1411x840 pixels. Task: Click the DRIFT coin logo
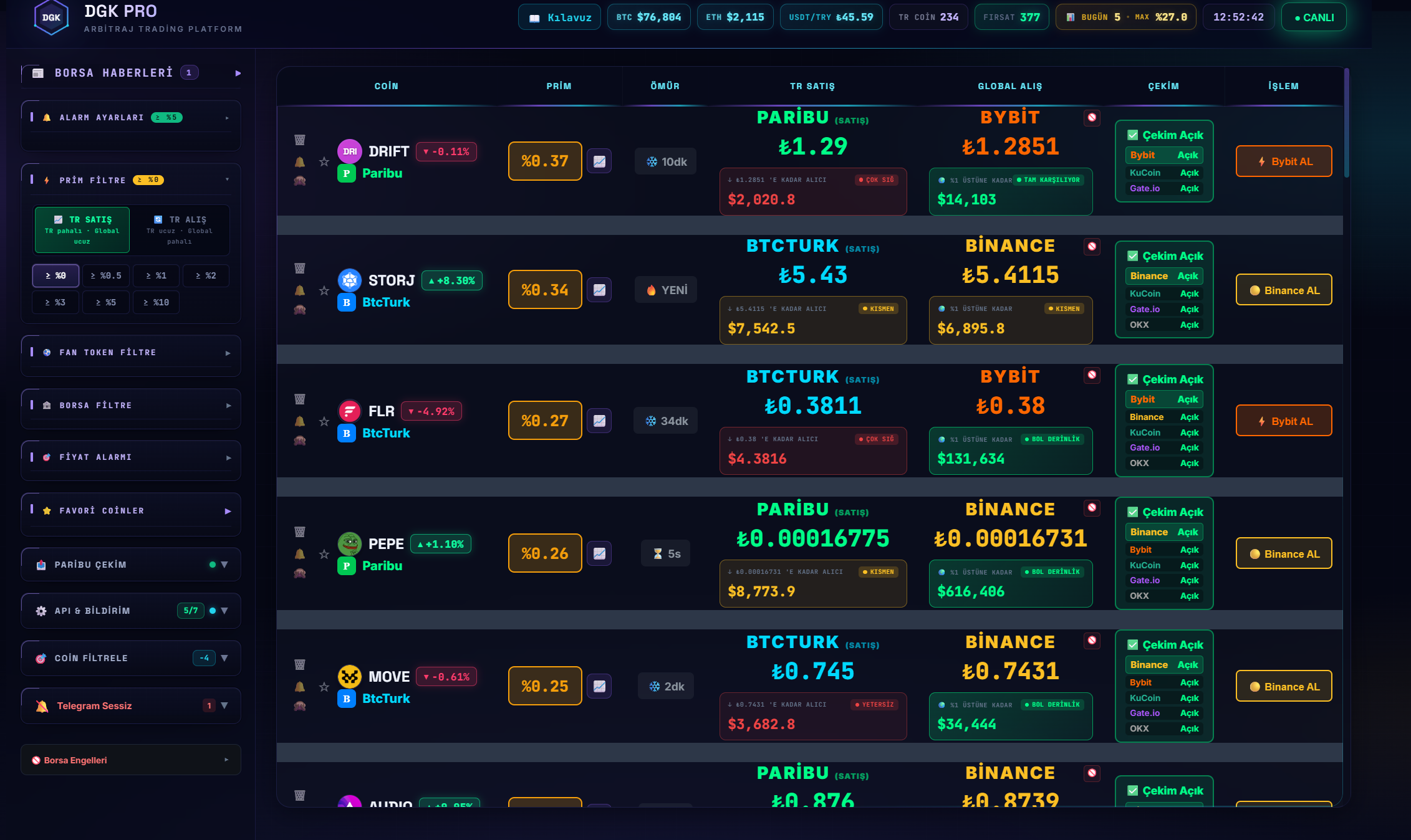coord(350,151)
